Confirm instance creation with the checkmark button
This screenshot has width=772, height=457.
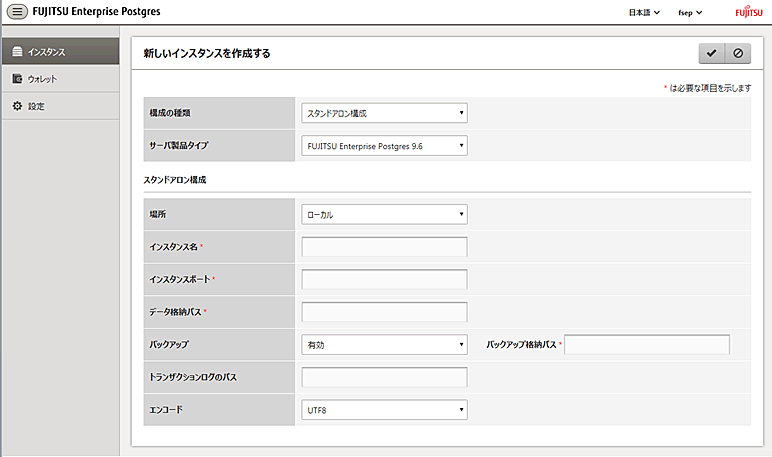(x=711, y=53)
